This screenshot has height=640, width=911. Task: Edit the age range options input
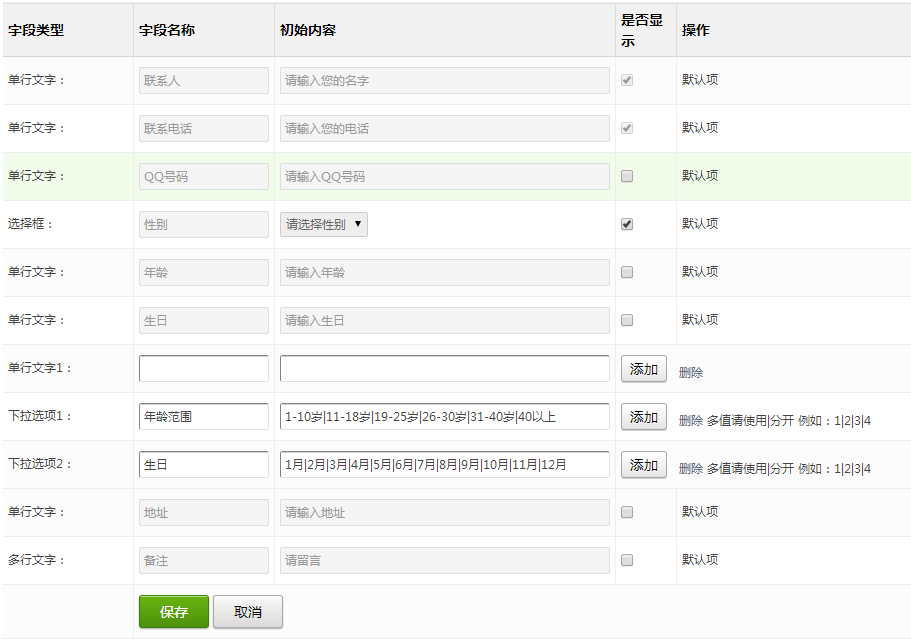tap(444, 416)
